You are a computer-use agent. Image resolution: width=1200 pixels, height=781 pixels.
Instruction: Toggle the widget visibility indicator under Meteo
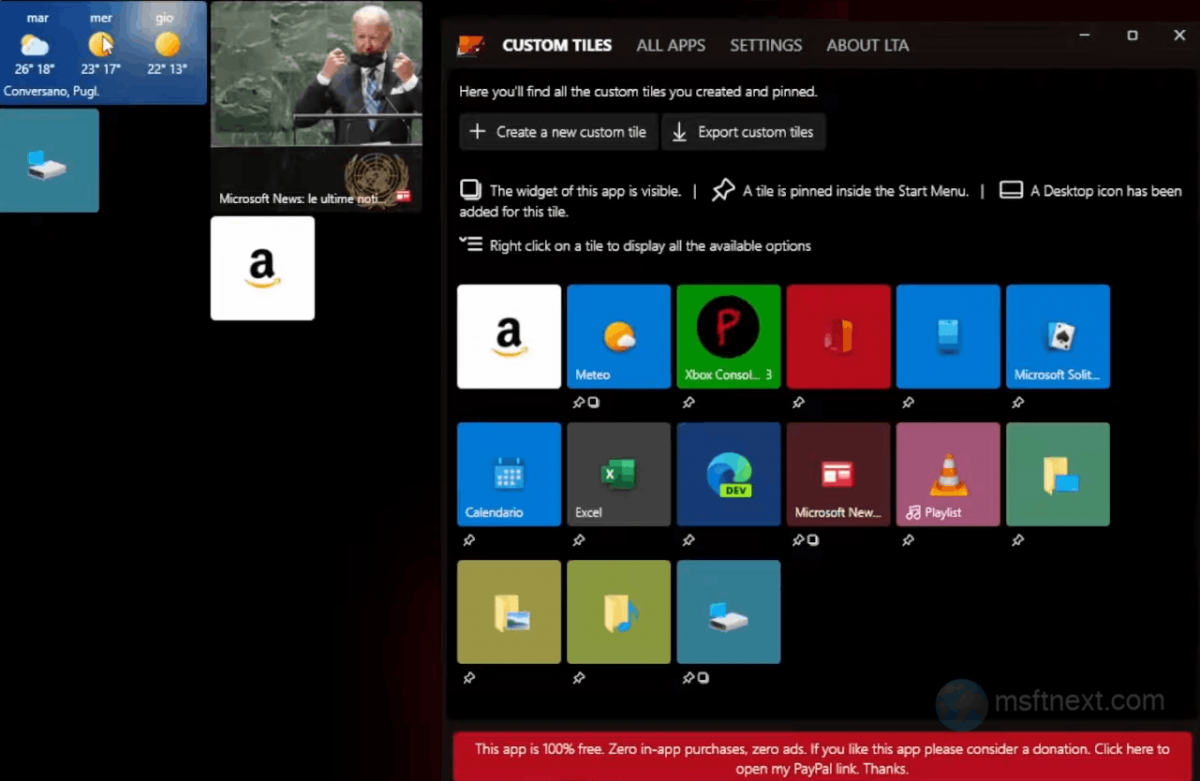(595, 402)
